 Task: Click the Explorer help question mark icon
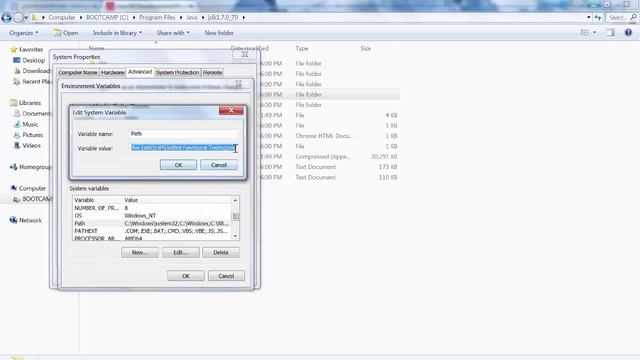pyautogui.click(x=628, y=33)
